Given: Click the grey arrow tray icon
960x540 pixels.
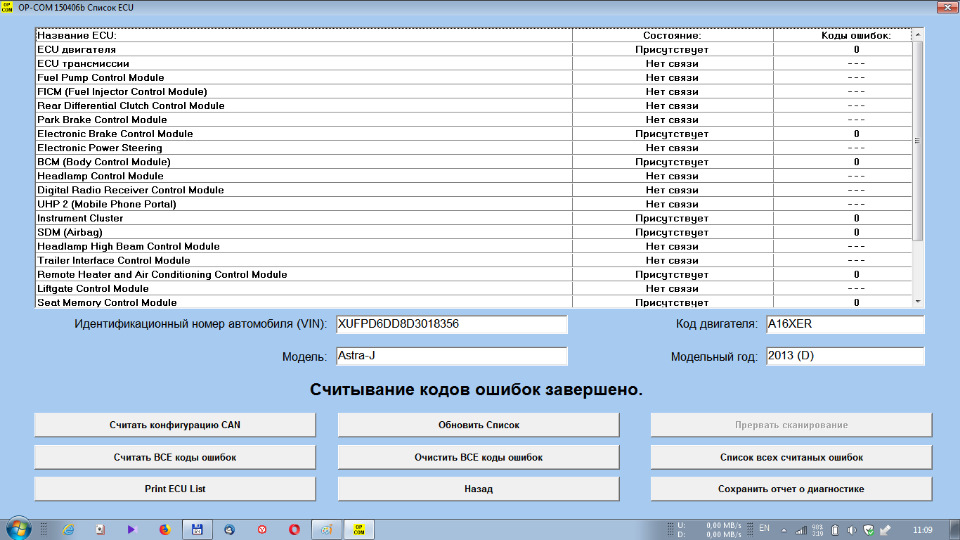Looking at the screenshot, I should tap(885, 530).
